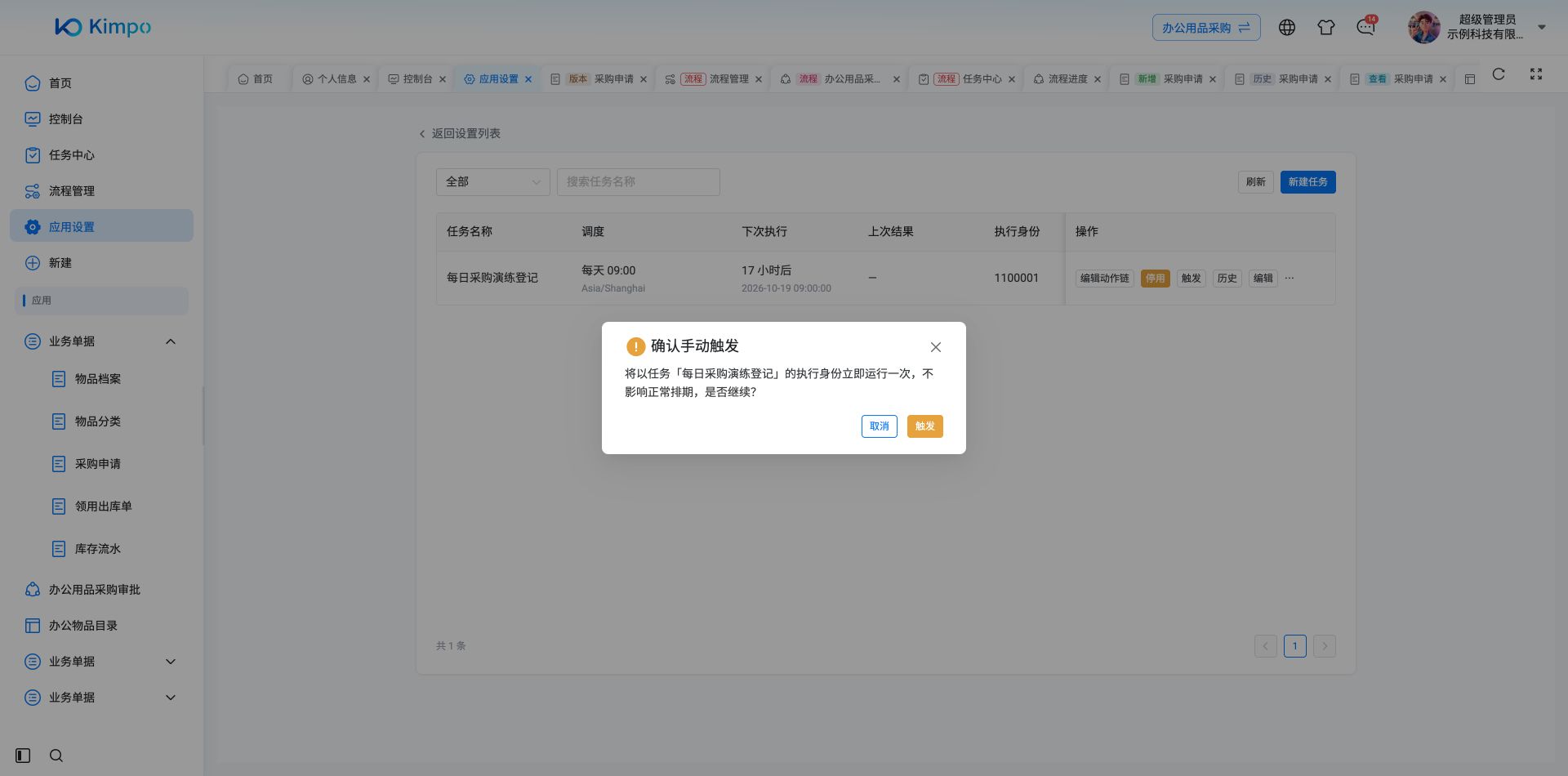Switch to the 流程进度 tab
Viewport: 1568px width, 776px height.
tap(1067, 79)
